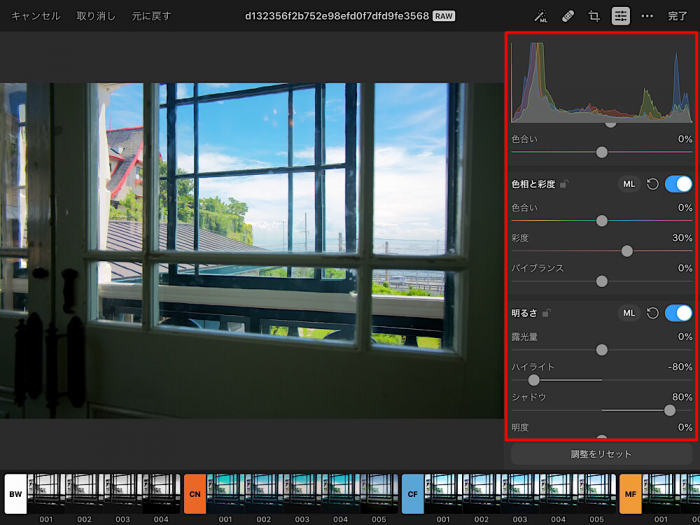Click the -80% value beside ハイライト
This screenshot has width=700, height=525.
[x=680, y=367]
